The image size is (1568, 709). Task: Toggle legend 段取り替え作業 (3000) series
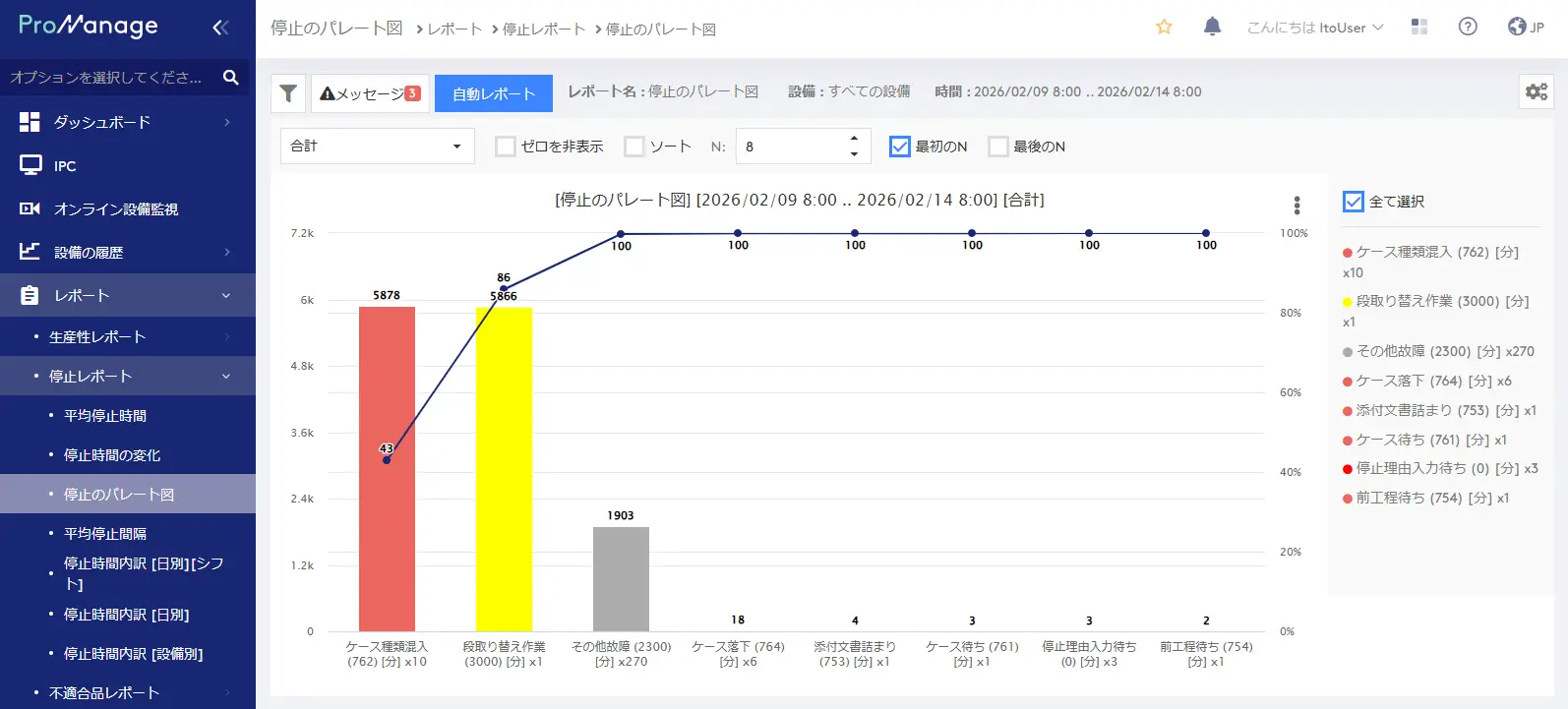(1436, 311)
